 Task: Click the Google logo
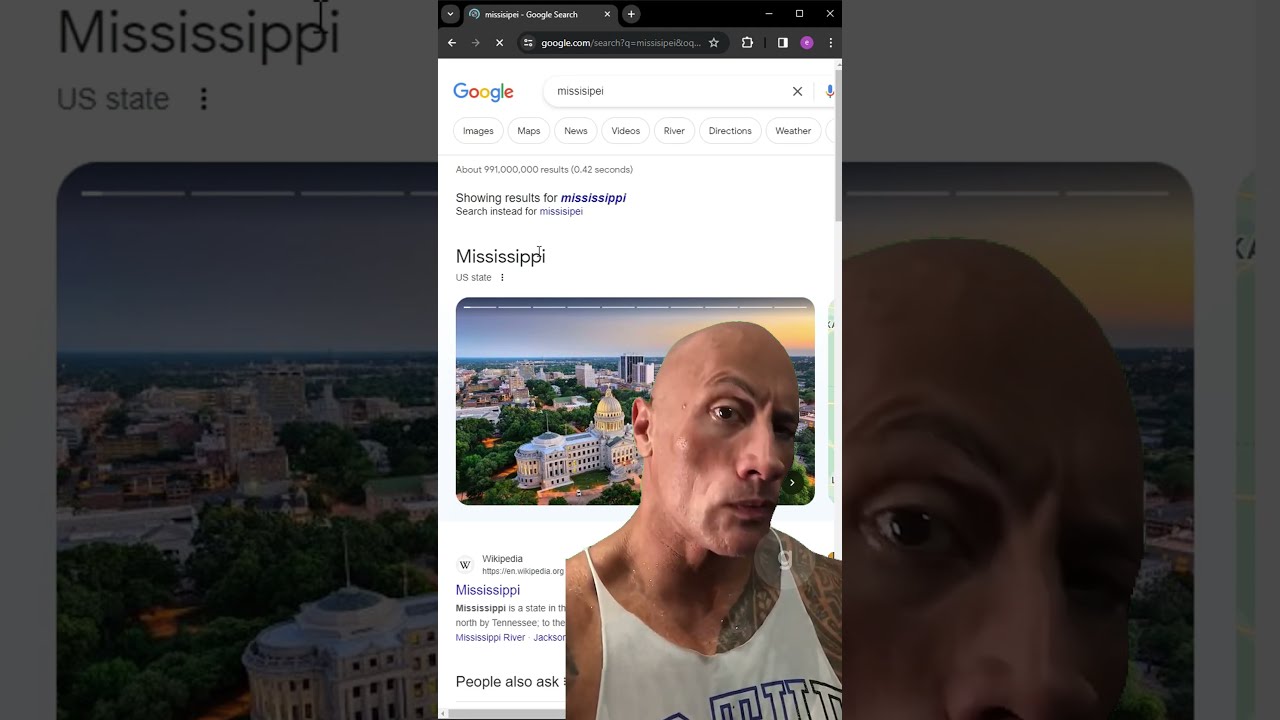point(484,92)
